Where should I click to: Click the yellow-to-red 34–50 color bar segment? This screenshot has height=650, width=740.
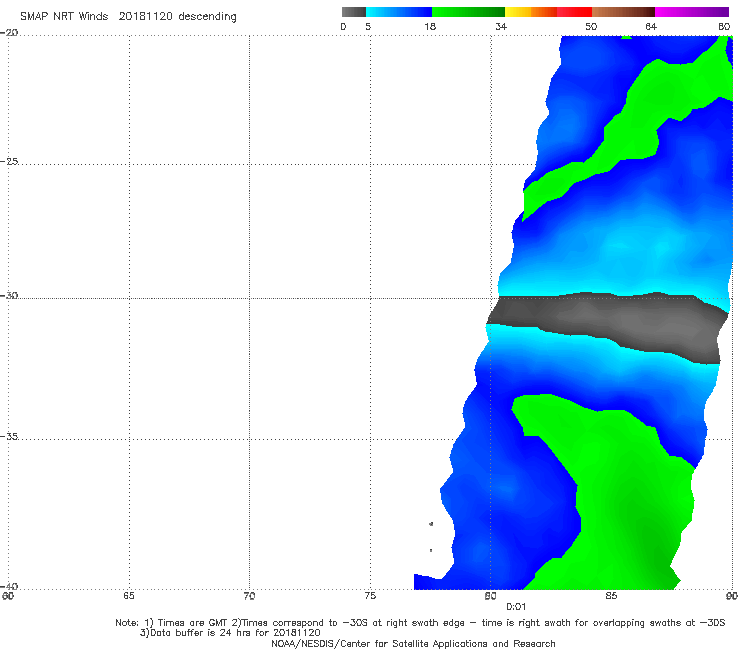click(x=548, y=12)
